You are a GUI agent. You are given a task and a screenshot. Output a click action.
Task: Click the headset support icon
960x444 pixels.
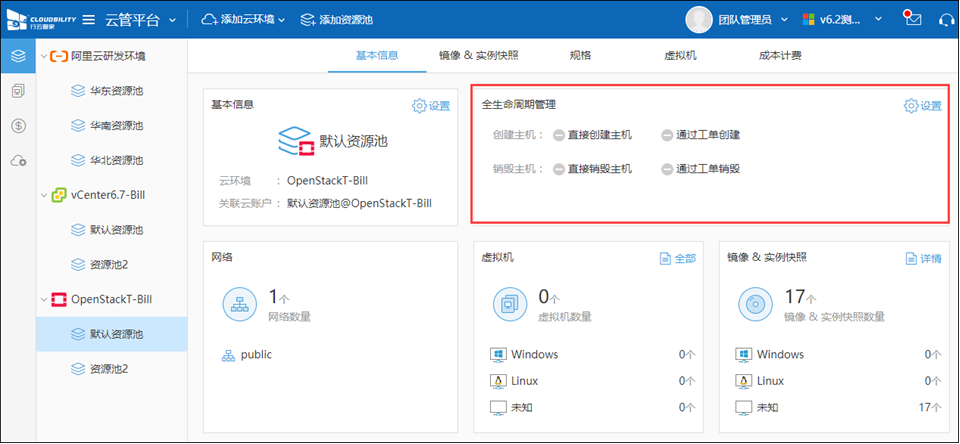(946, 20)
